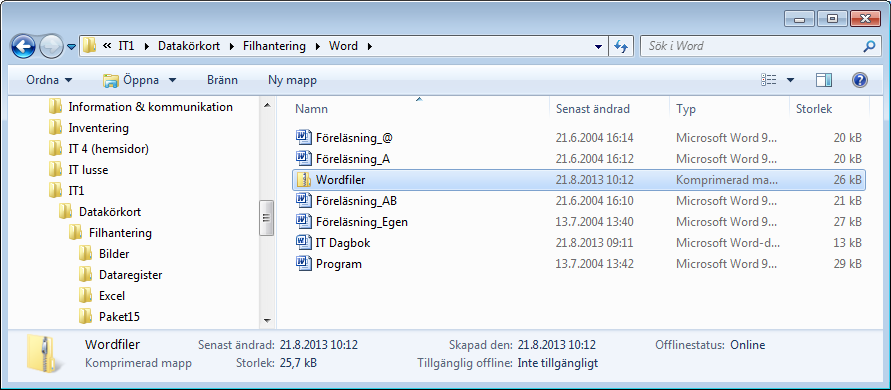Open the view options dropdown arrow
This screenshot has height=390, width=891.
click(x=790, y=80)
